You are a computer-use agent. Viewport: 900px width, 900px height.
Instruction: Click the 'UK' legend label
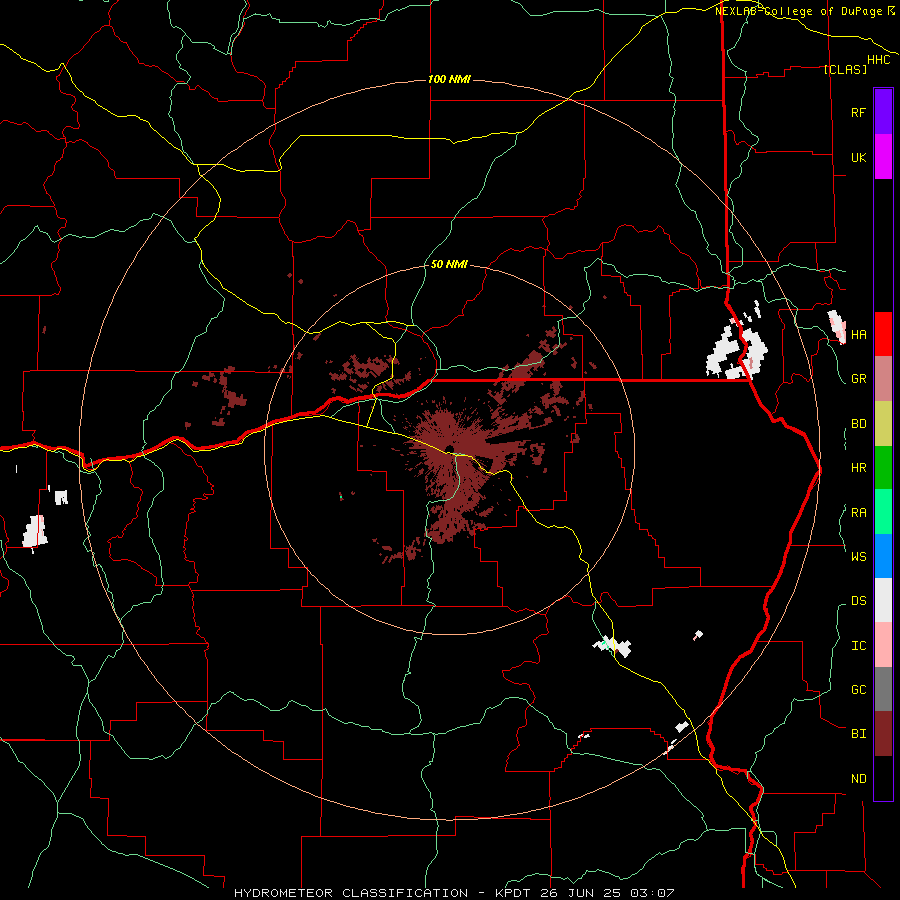click(858, 158)
